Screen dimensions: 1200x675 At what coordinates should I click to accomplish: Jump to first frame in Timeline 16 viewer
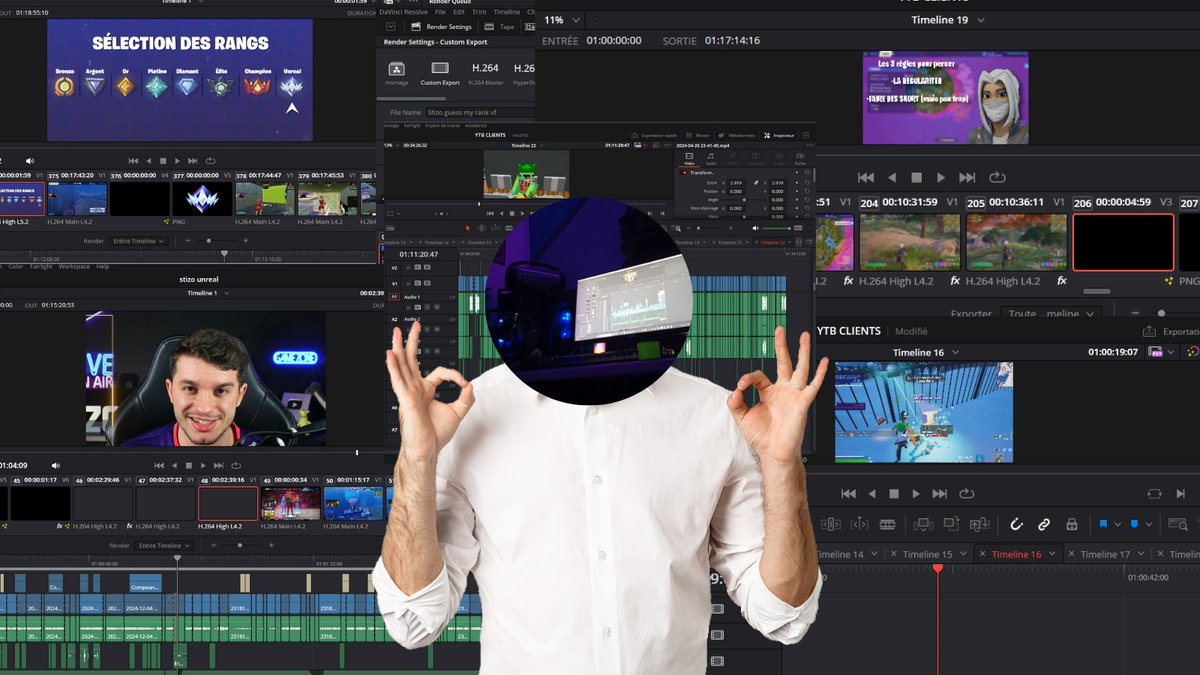point(848,494)
